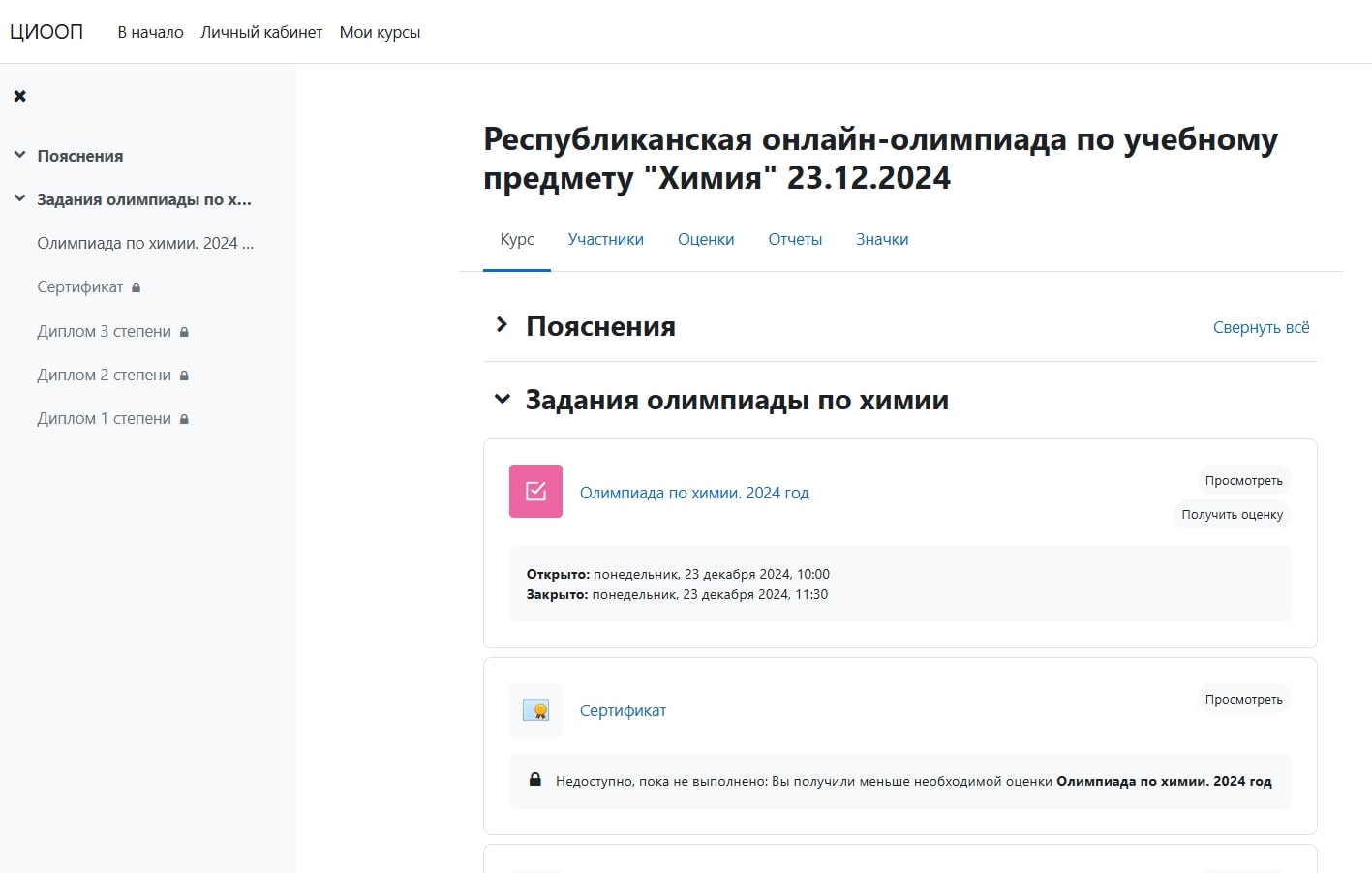Go to the Отчеты tab

(795, 239)
